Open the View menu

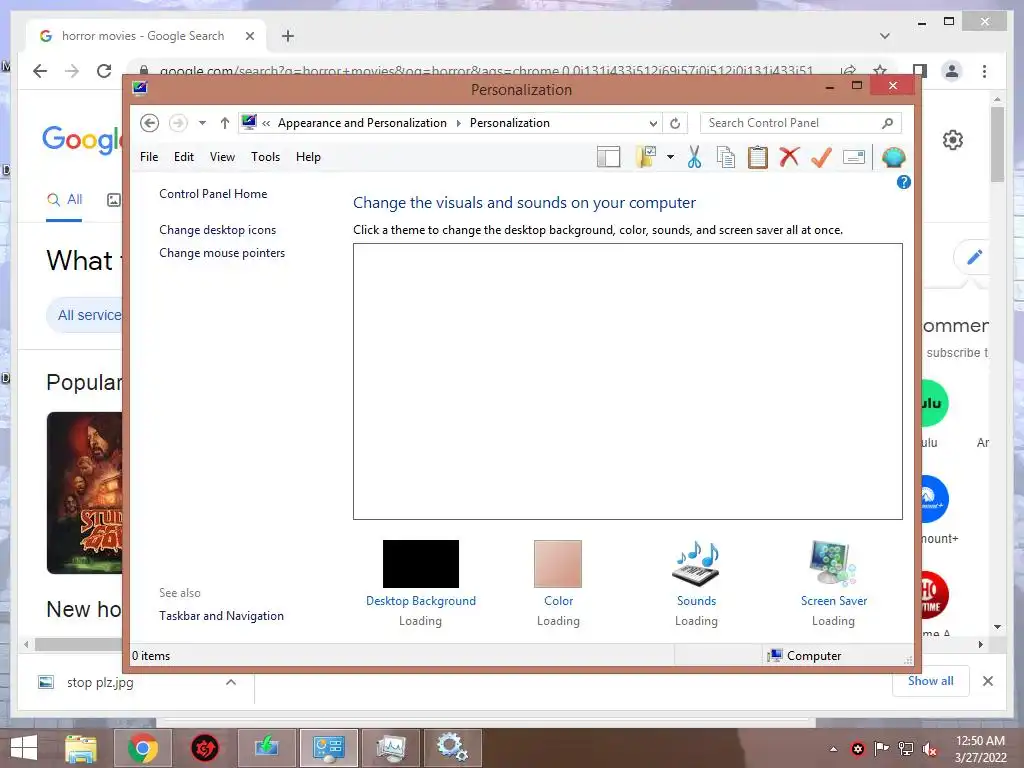pos(222,157)
